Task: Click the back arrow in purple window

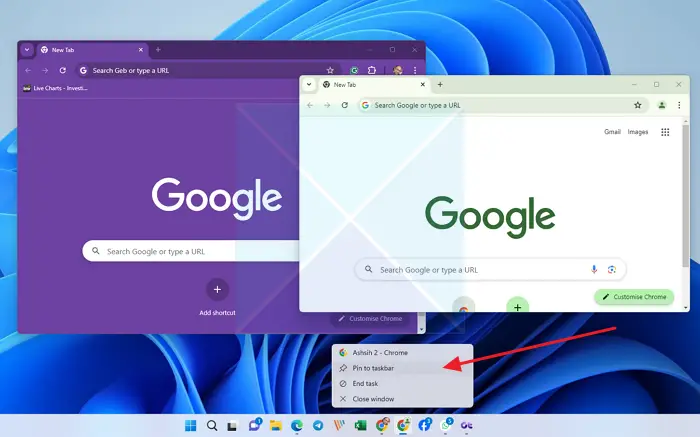Action: coord(28,71)
